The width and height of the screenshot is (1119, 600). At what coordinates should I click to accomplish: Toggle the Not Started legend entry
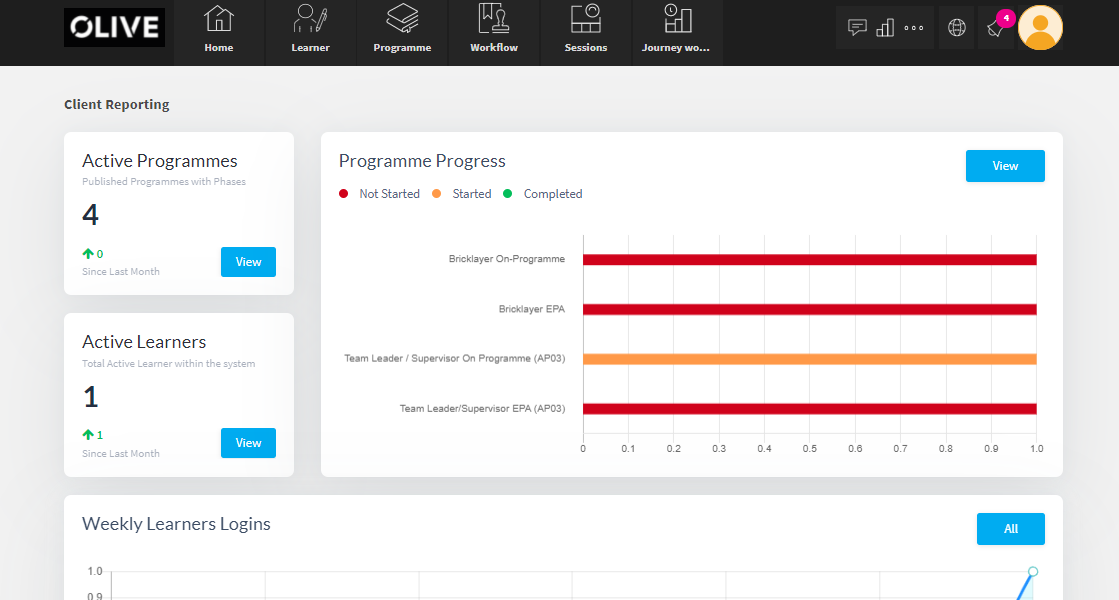379,193
